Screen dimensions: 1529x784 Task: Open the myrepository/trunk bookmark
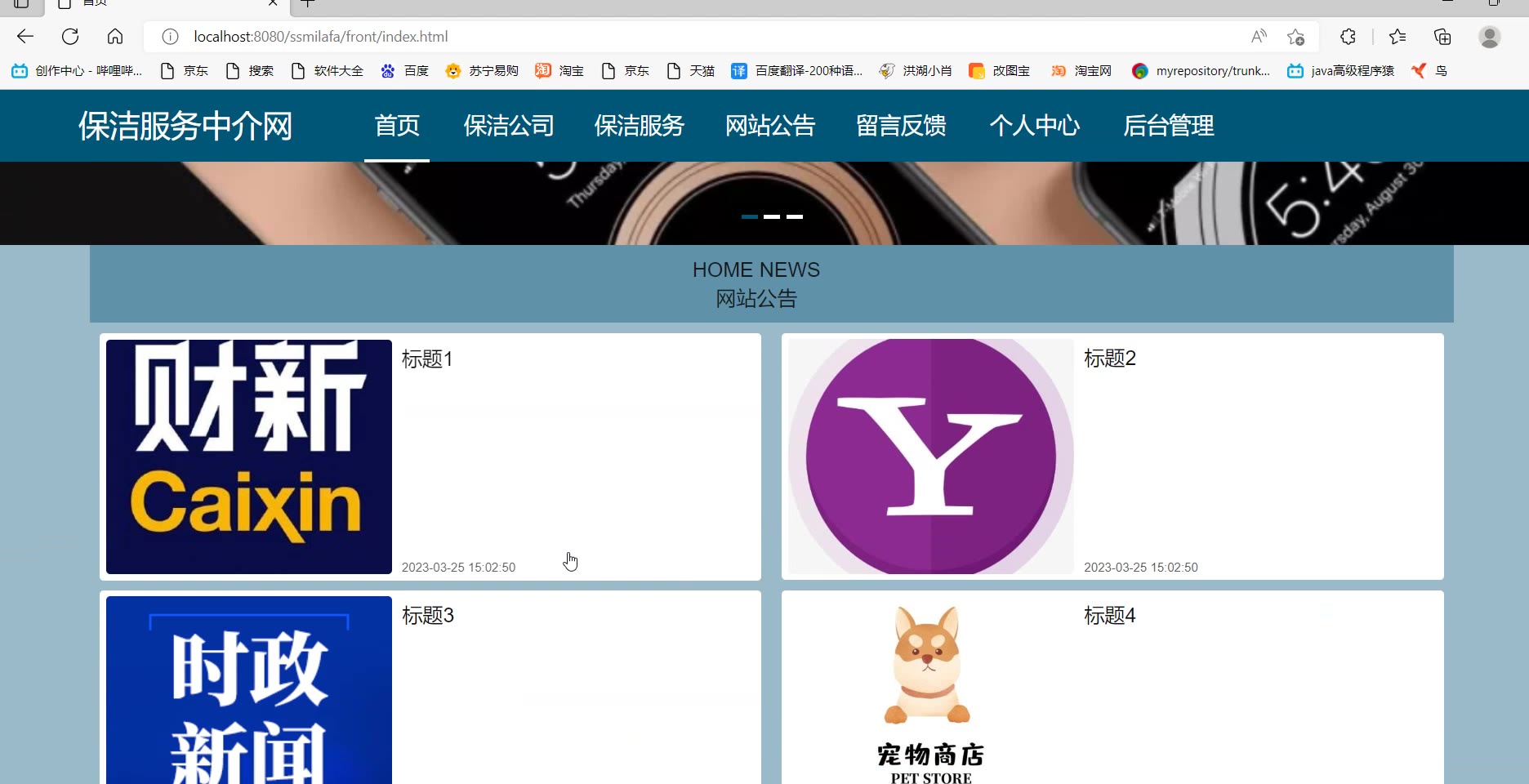coord(1201,71)
